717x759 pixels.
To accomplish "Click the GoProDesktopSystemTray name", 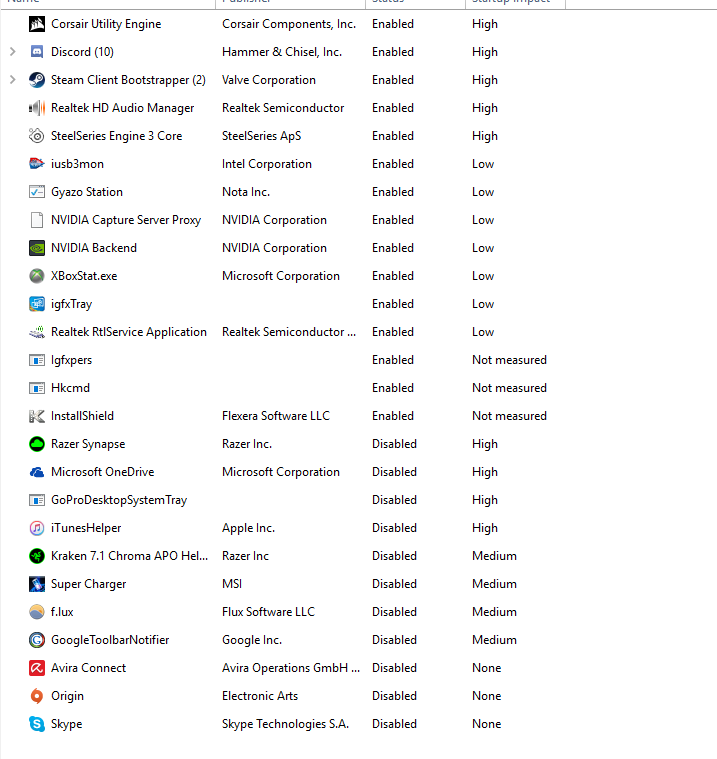I will [x=119, y=500].
